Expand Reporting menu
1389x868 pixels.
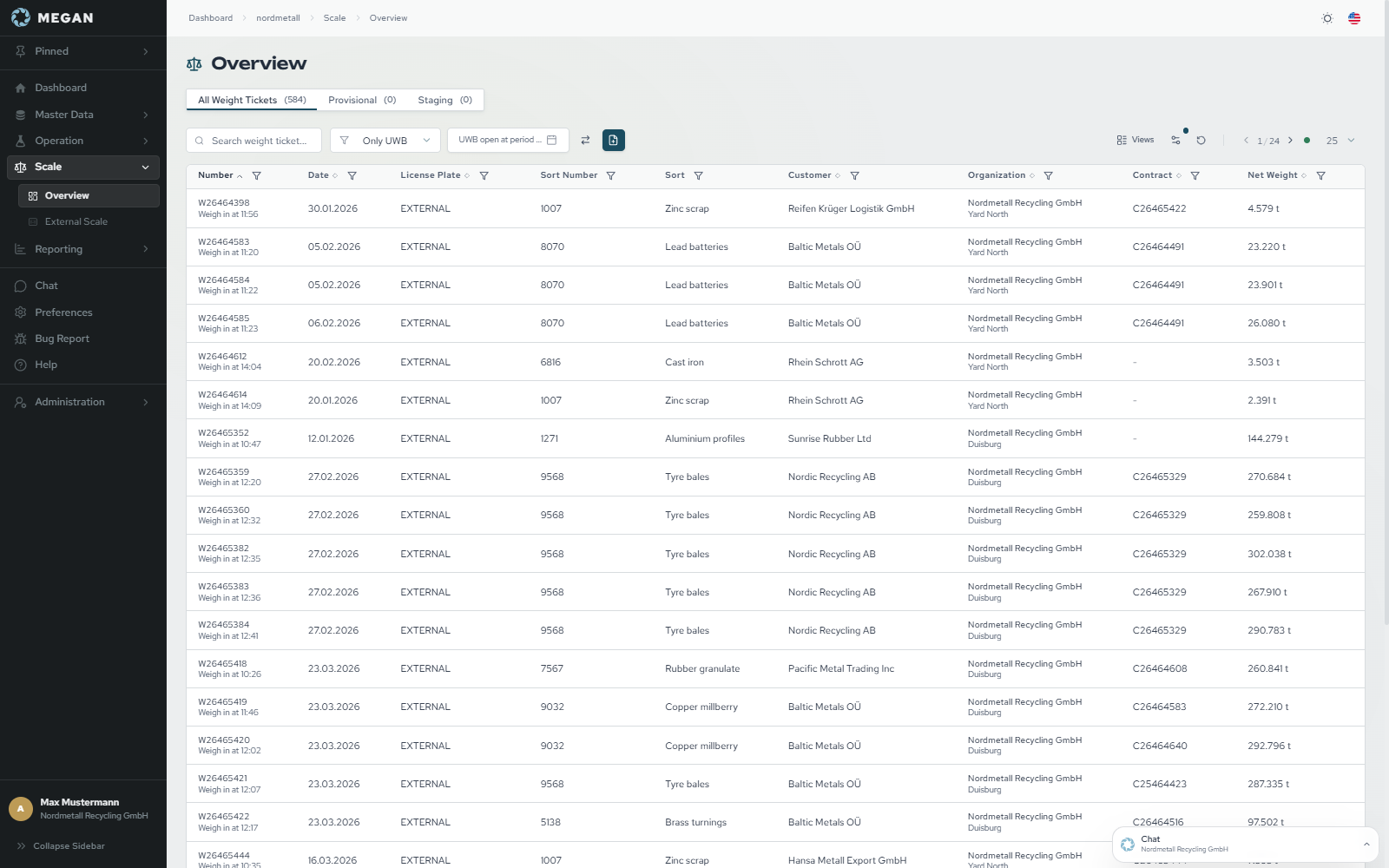tap(82, 249)
